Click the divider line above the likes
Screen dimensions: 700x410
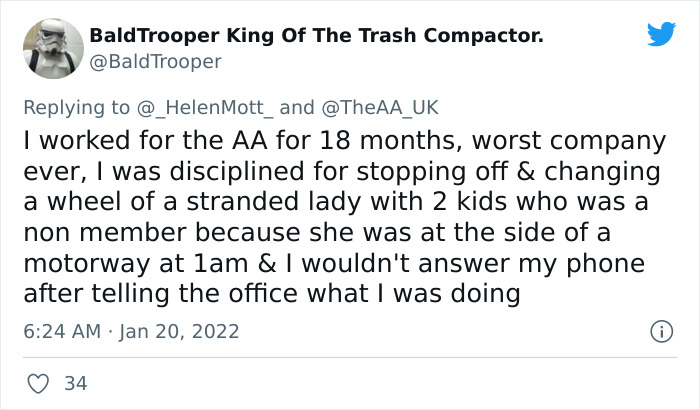[349, 357]
